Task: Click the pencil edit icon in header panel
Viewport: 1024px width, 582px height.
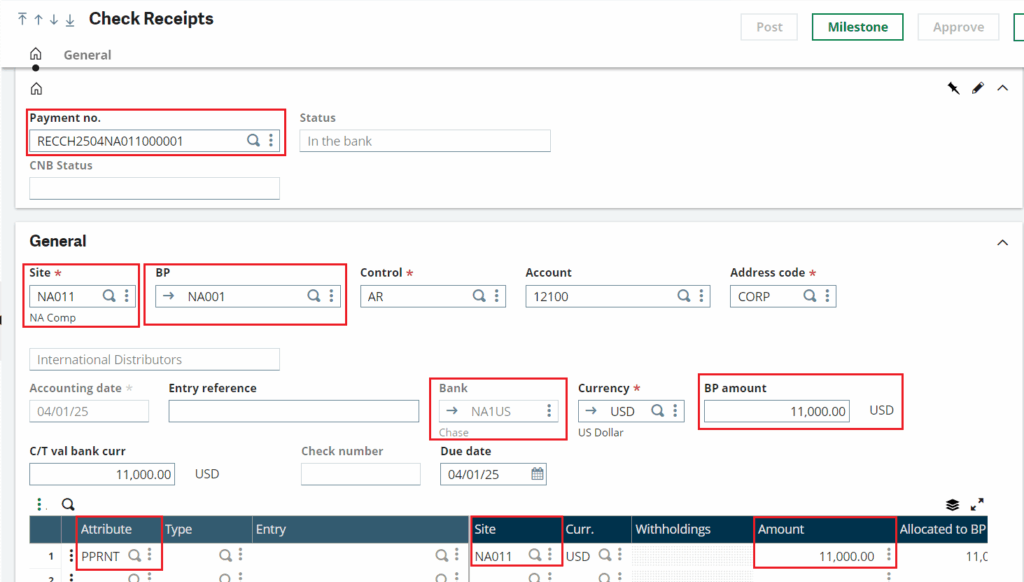Action: (978, 88)
